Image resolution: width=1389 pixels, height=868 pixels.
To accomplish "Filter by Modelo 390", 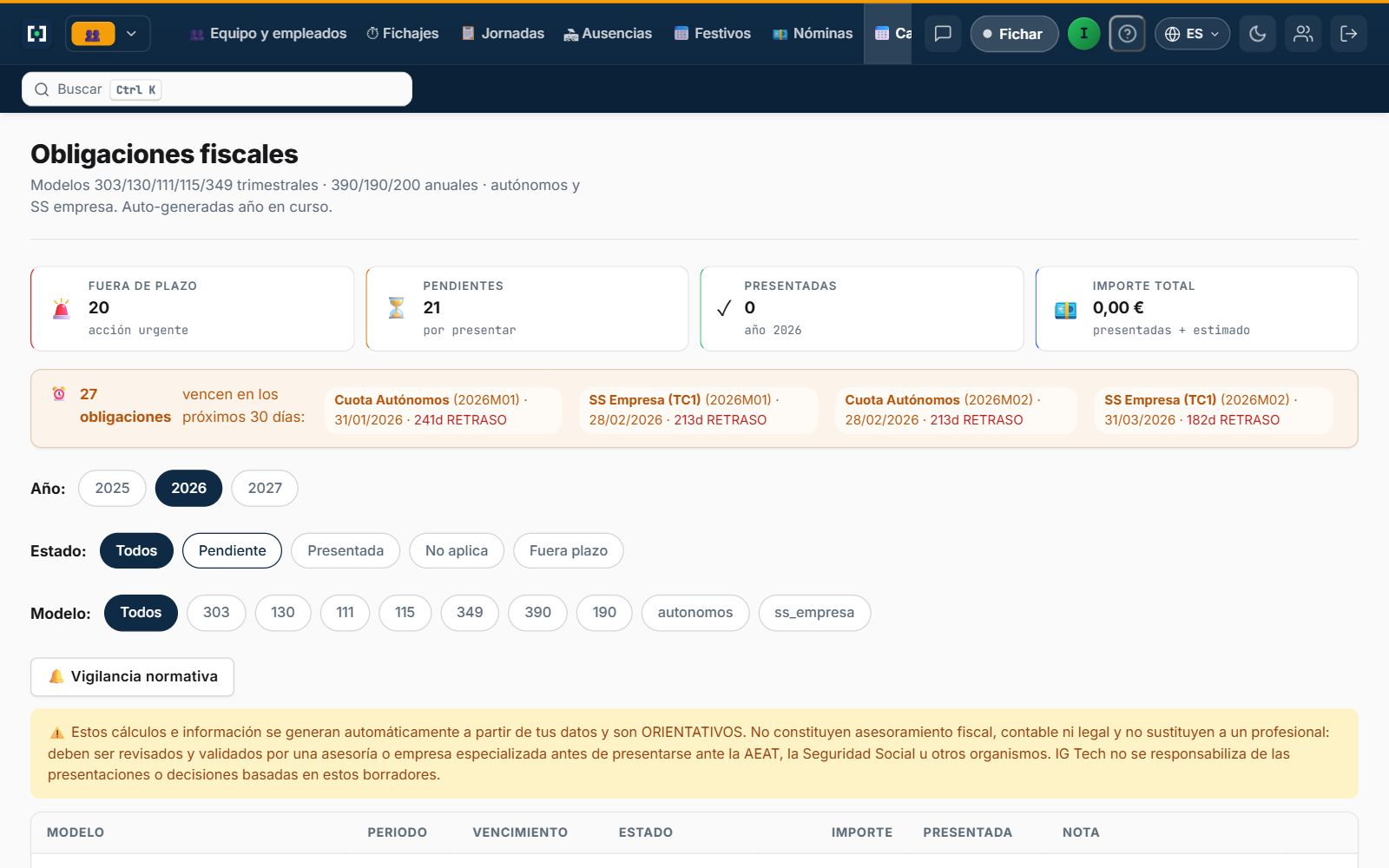I will click(x=537, y=613).
